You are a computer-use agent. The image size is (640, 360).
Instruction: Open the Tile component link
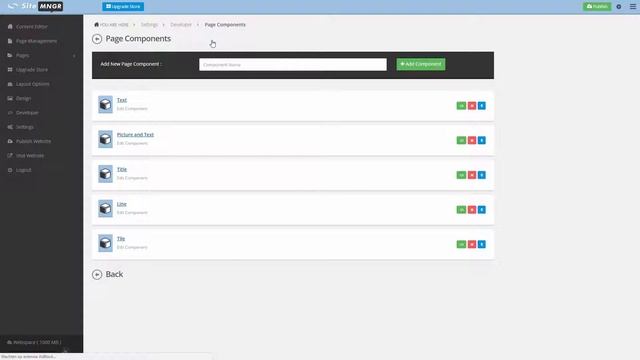pos(121,239)
